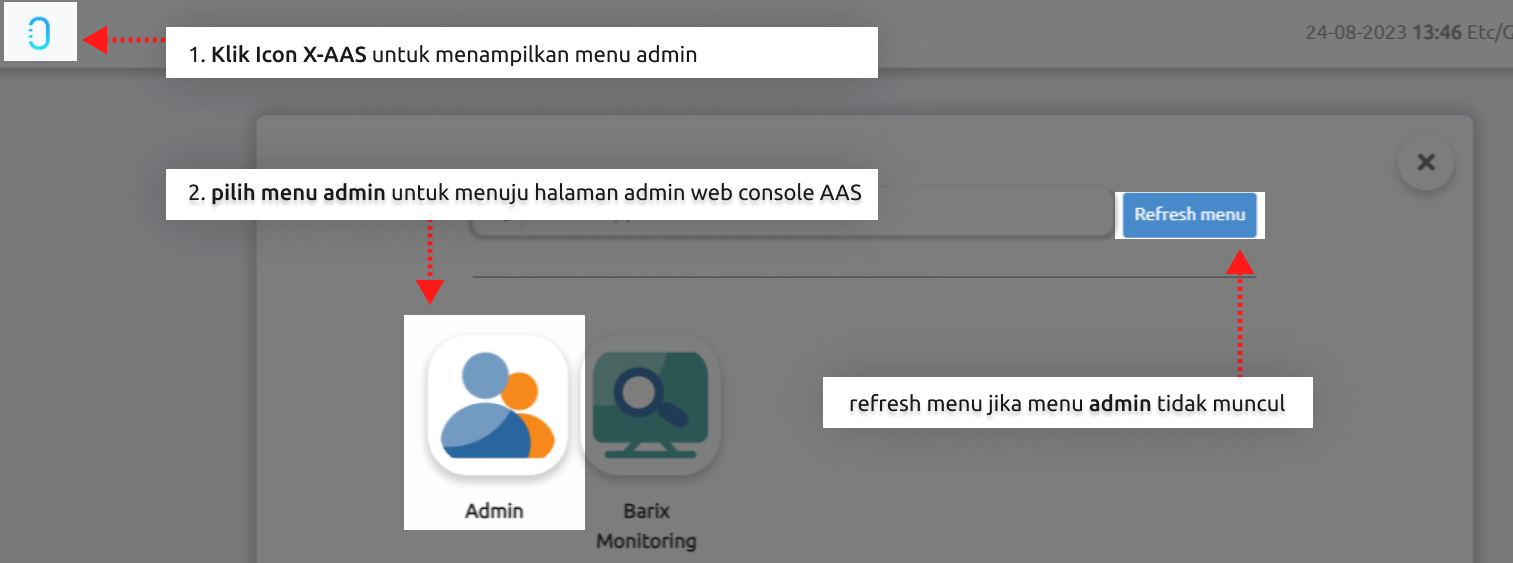Click the "Admin" text label under the icon
The image size is (1513, 563).
point(494,511)
